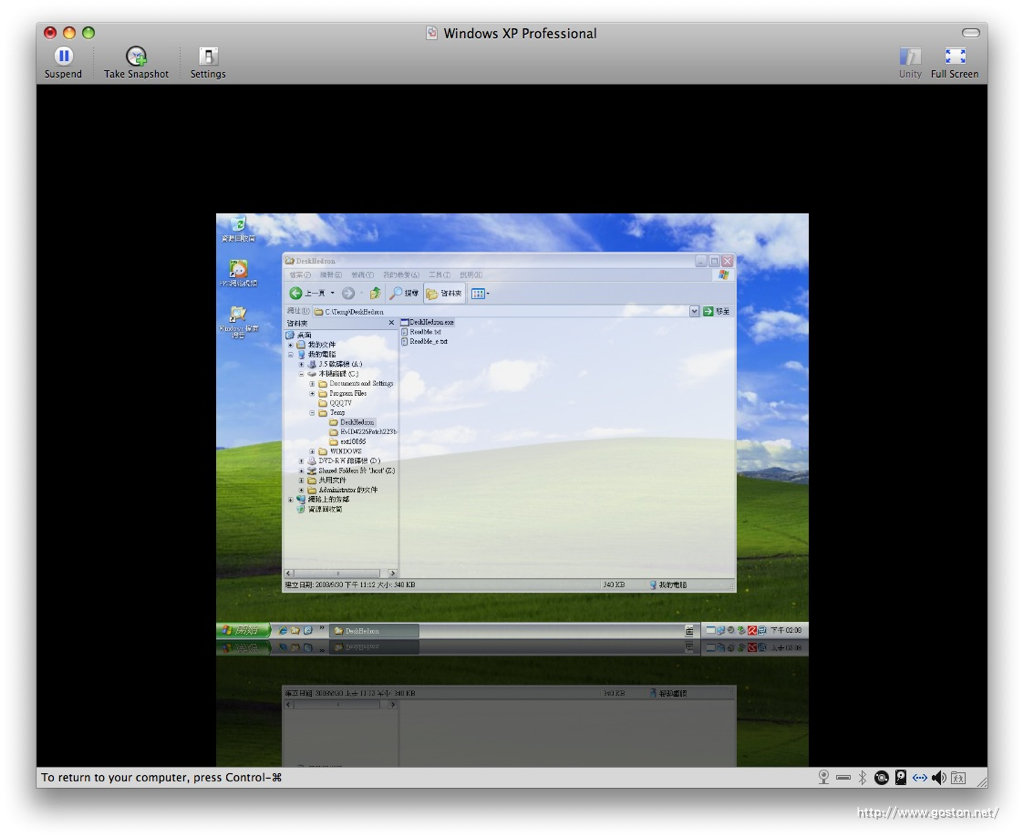Click the Windows media shortcut desktop icon

238,321
